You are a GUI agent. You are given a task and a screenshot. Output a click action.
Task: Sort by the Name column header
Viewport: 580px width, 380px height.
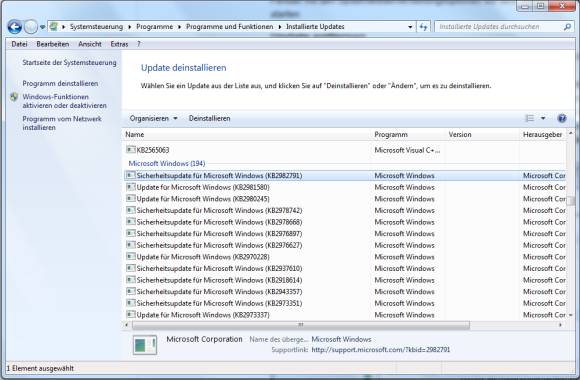point(247,135)
